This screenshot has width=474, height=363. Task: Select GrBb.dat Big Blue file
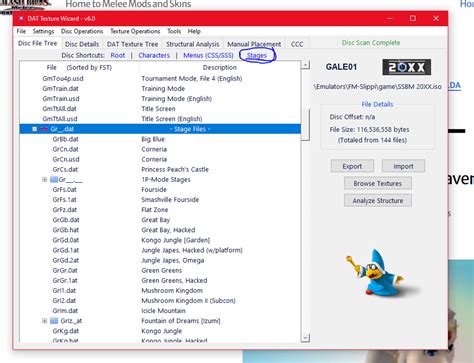click(x=160, y=139)
